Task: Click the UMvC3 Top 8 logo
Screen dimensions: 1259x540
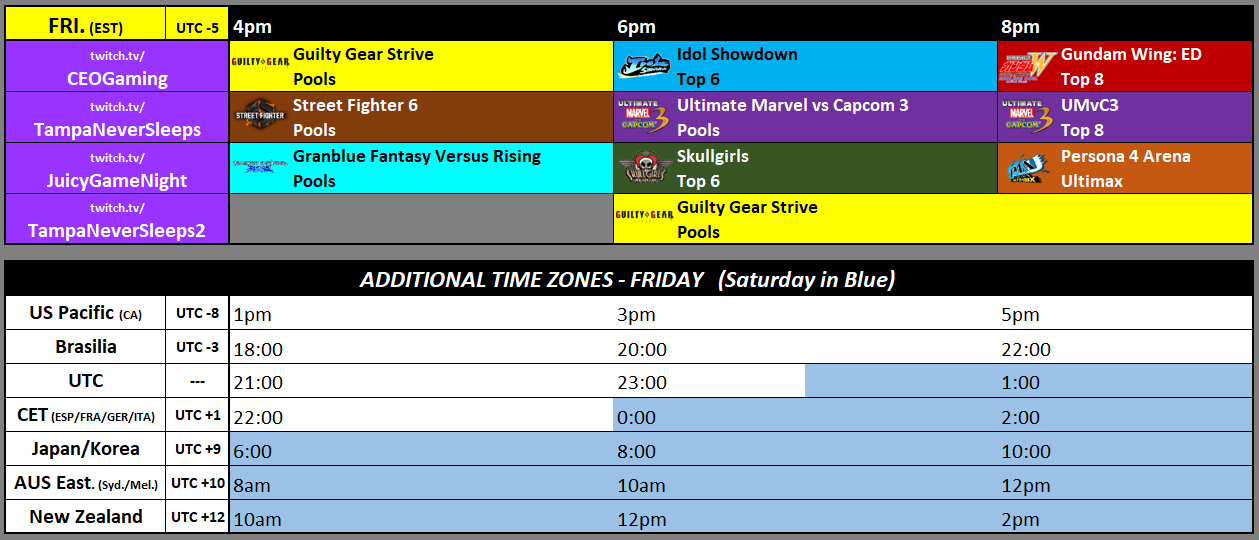Action: 1028,117
